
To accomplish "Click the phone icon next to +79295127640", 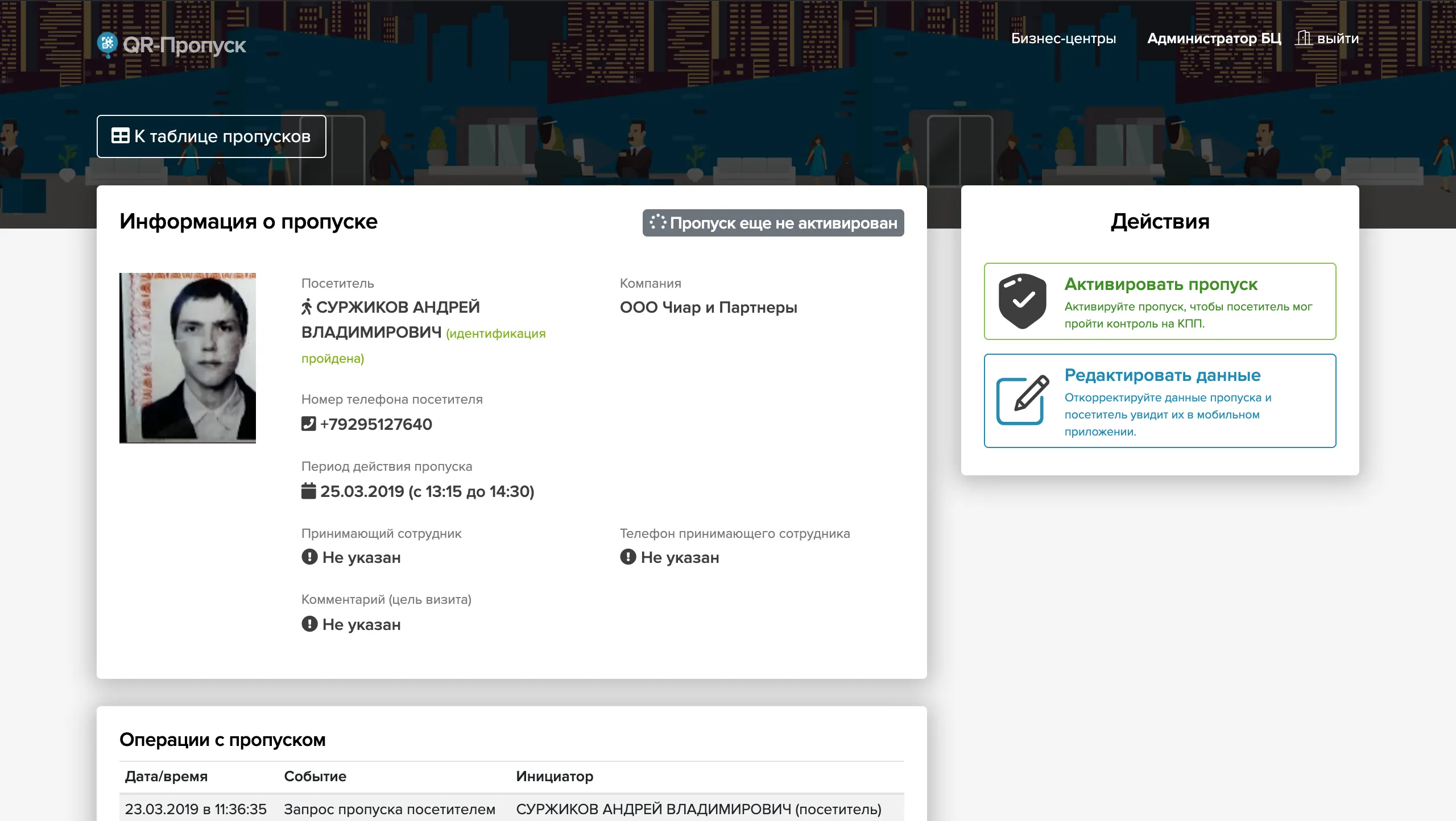I will 308,424.
